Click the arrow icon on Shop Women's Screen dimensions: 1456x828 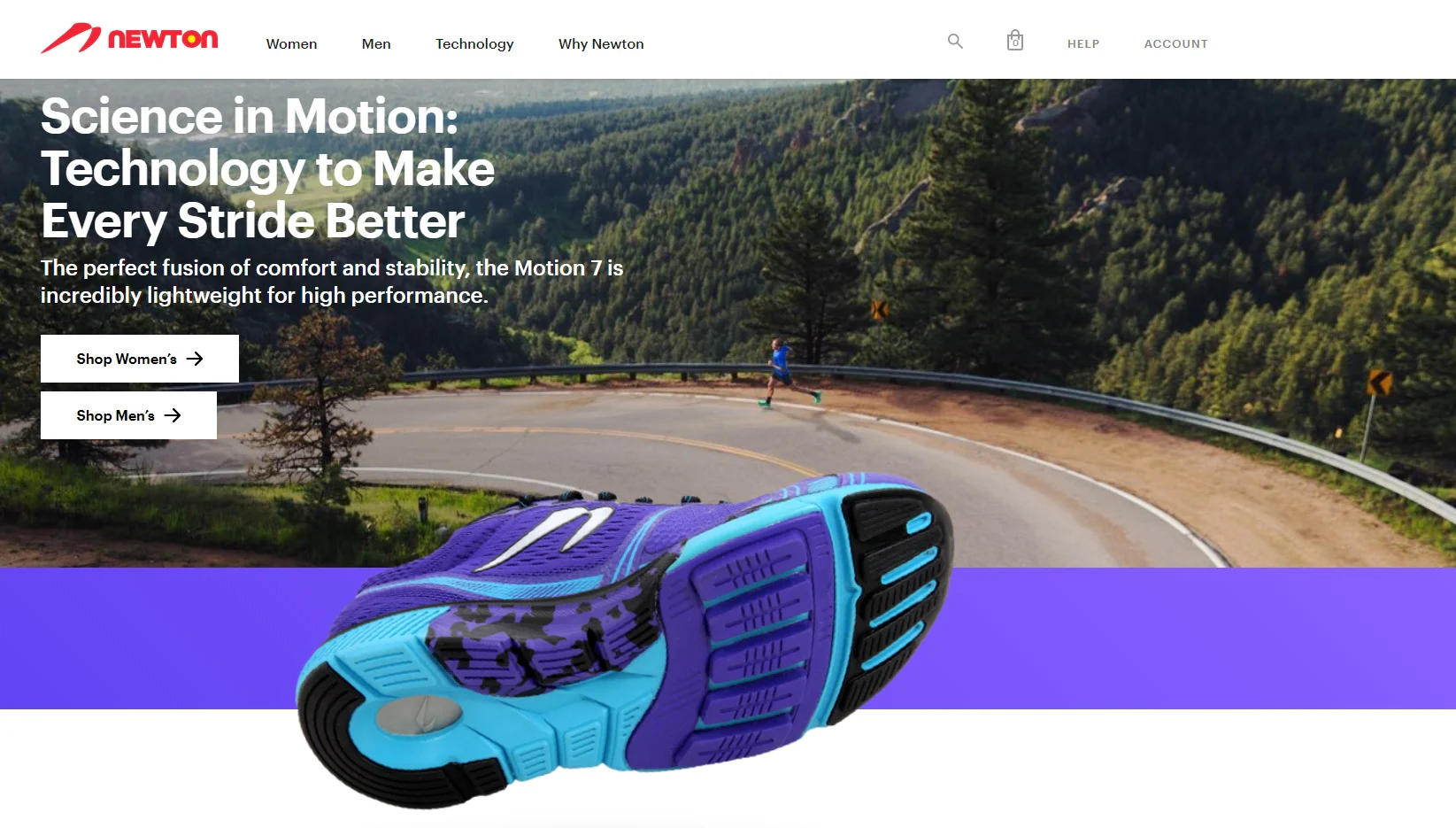click(x=195, y=359)
